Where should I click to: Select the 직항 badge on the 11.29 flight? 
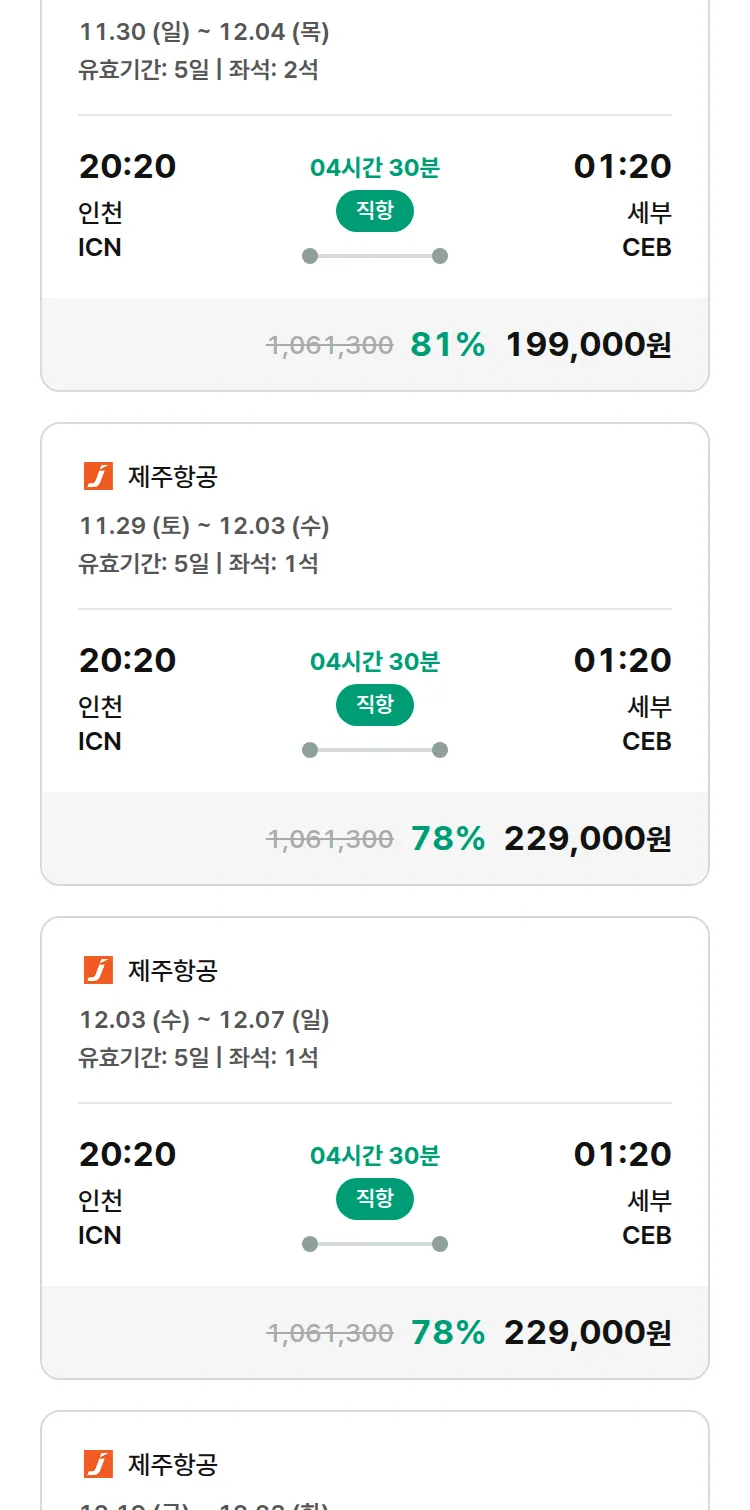click(x=375, y=705)
